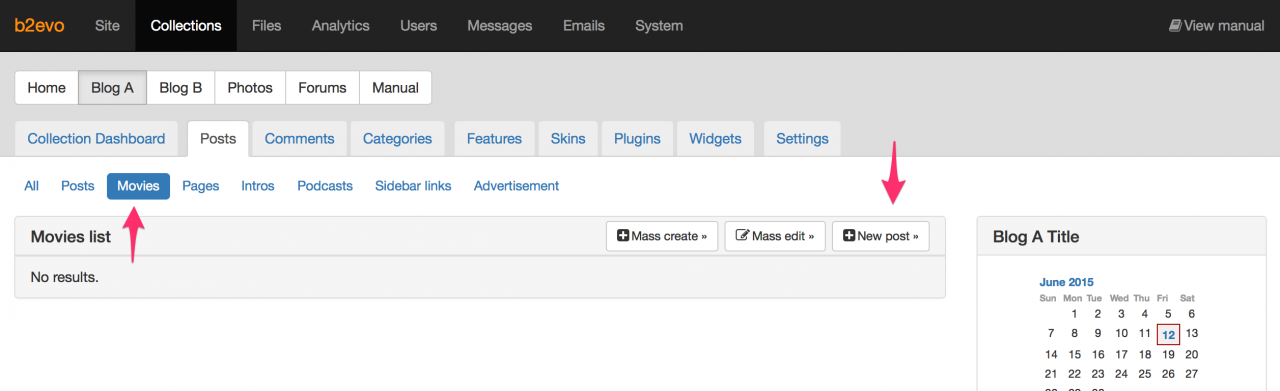Image resolution: width=1280 pixels, height=391 pixels.
Task: Filter list by Advertisement
Action: click(x=516, y=186)
